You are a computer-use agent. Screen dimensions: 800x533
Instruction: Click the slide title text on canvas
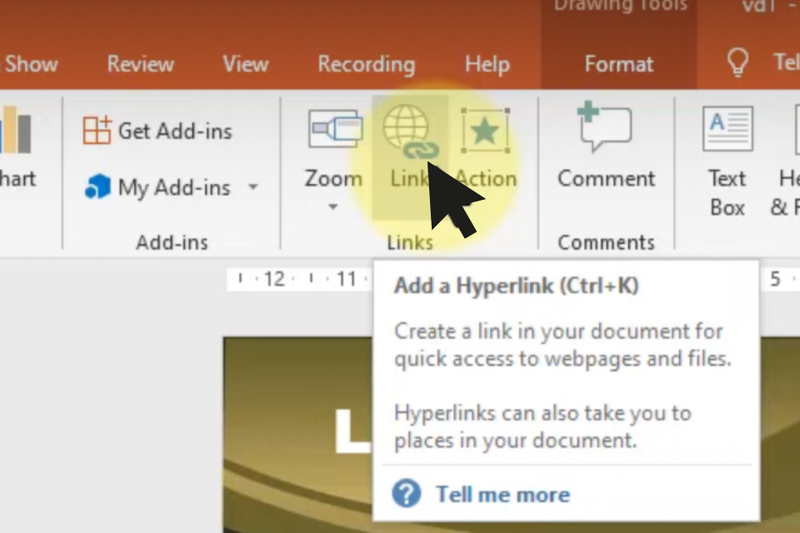[x=352, y=431]
